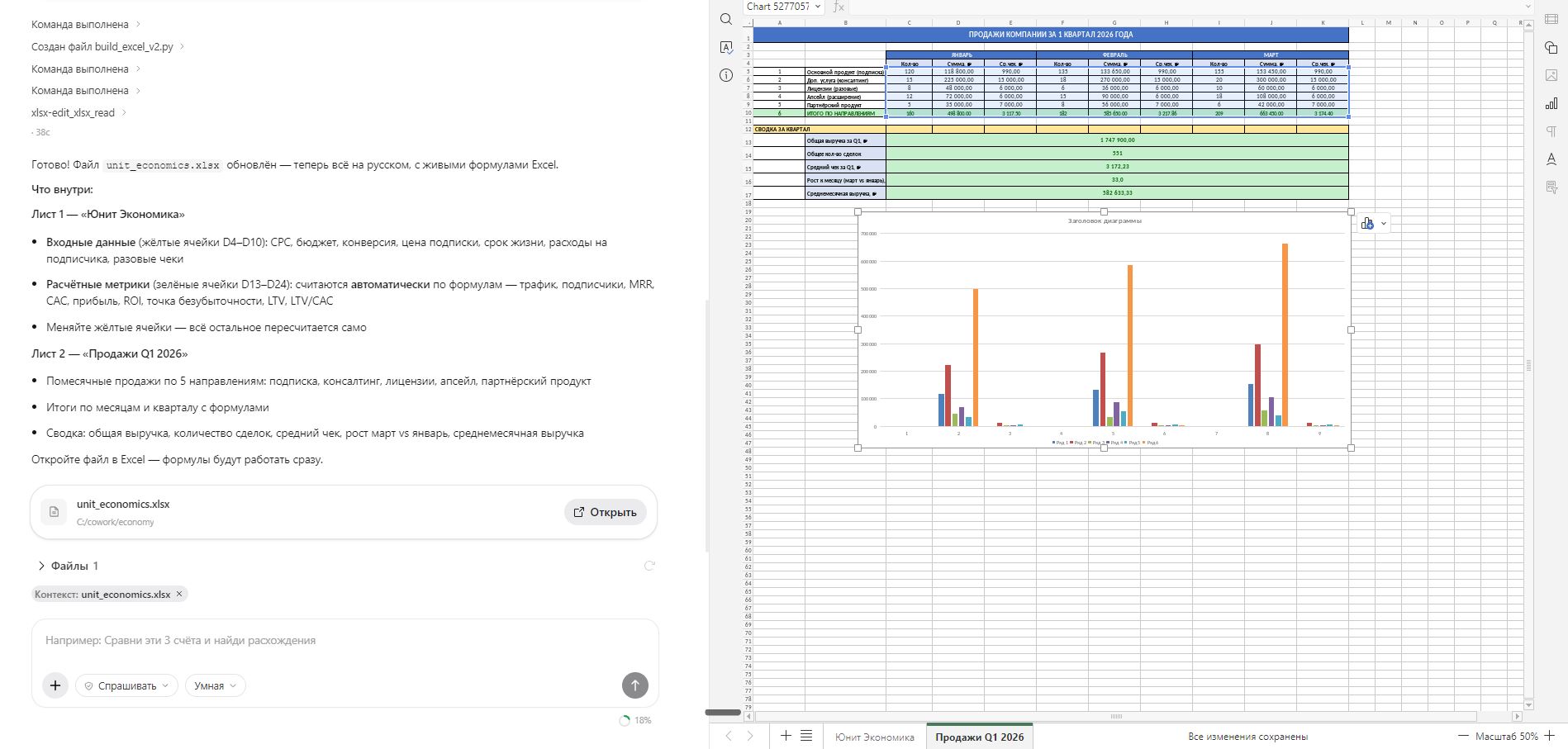
Task: Click the cell with value 582 633,33
Action: click(1117, 193)
